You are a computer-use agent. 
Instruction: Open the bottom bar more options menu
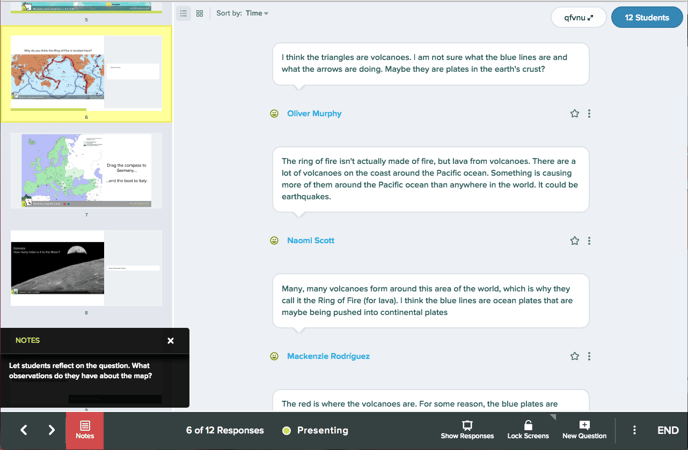tap(634, 430)
